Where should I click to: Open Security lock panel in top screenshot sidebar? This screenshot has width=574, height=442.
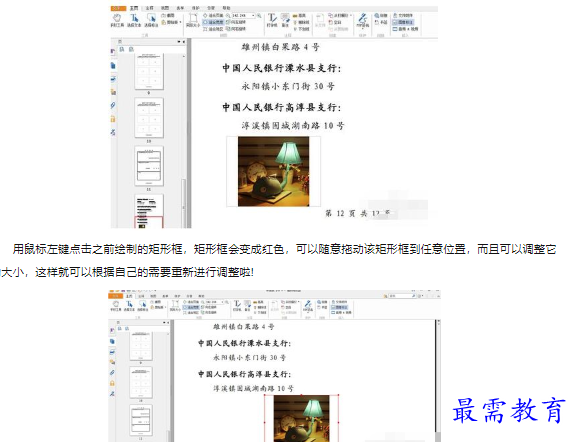(x=113, y=119)
